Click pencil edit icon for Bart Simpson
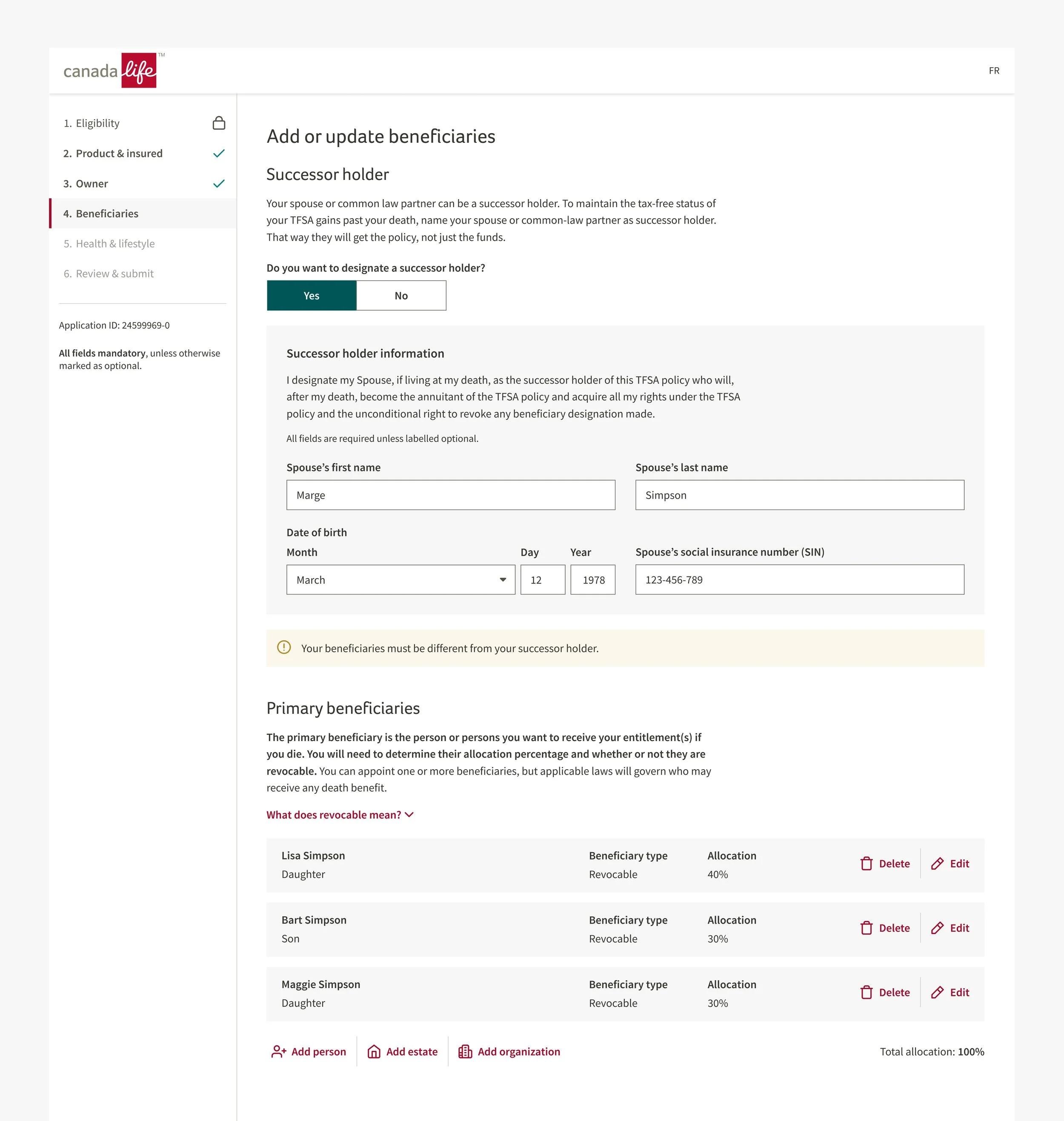1064x1121 pixels. point(937,928)
